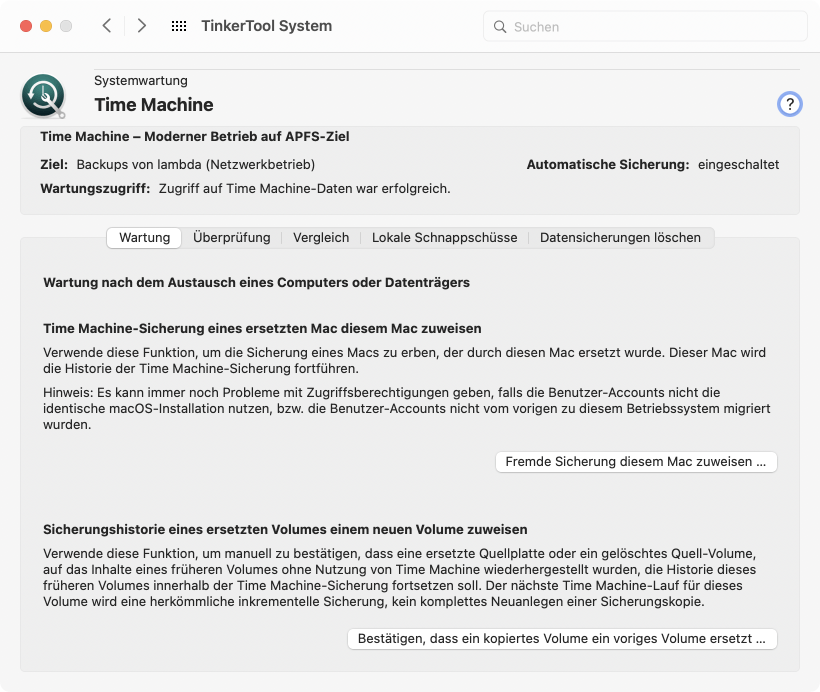Go back with the left chevron arrow
The width and height of the screenshot is (820, 692).
[x=107, y=26]
